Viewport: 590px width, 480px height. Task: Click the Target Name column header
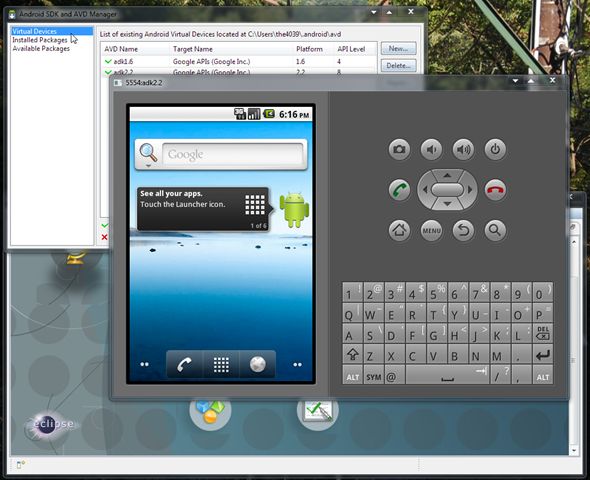(231, 49)
